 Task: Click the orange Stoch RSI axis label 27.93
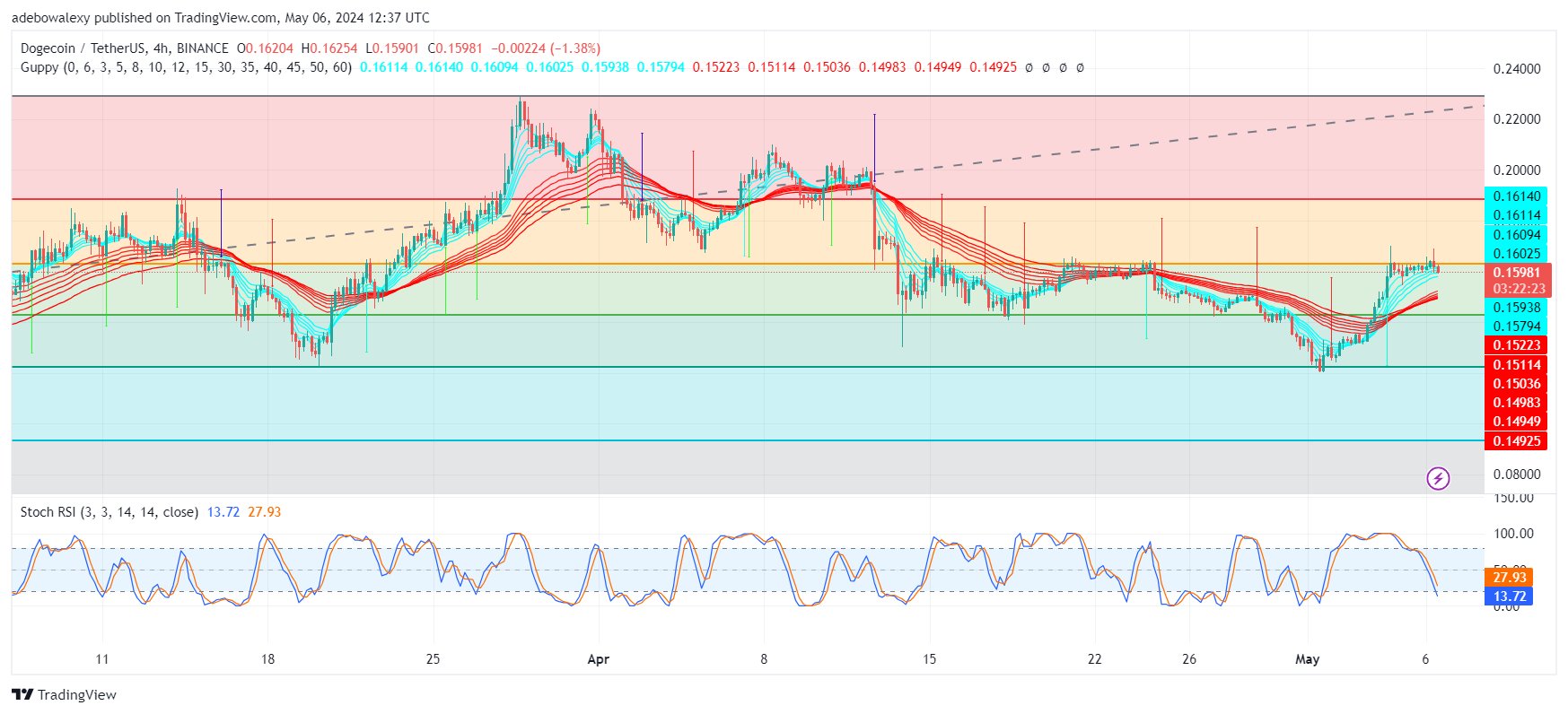[1509, 578]
